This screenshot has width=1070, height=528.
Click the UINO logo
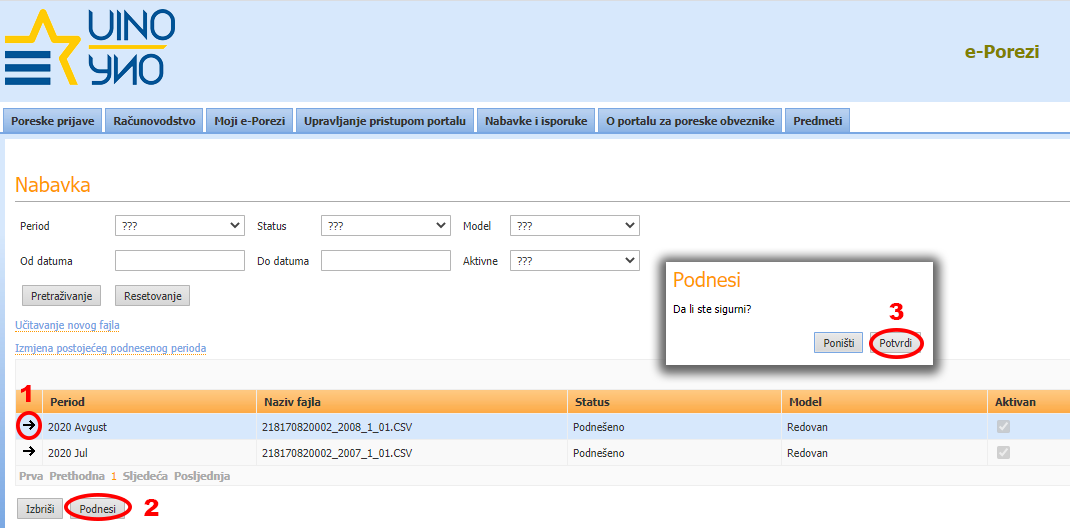coord(89,48)
